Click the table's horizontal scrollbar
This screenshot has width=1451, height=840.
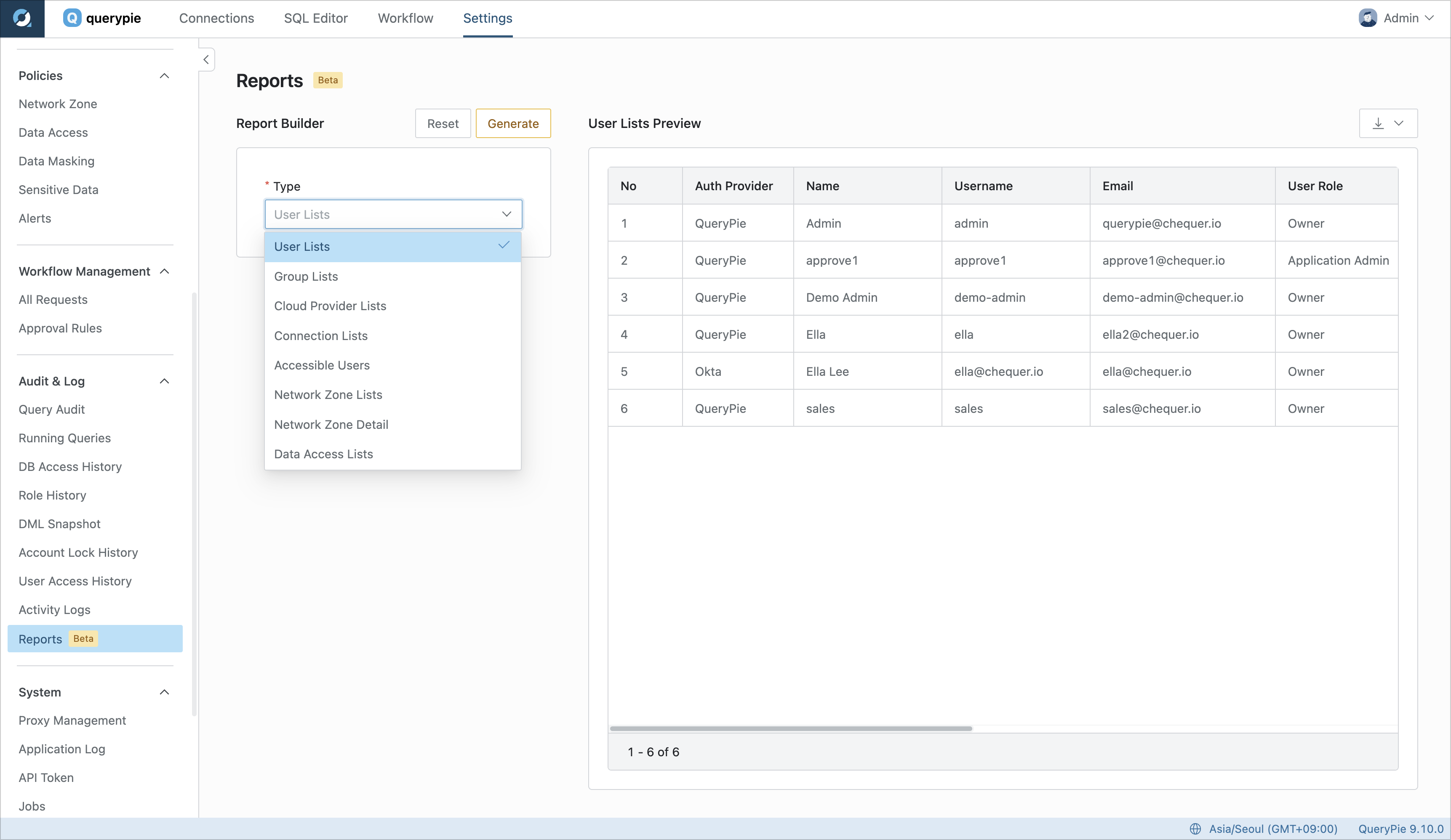click(x=791, y=728)
